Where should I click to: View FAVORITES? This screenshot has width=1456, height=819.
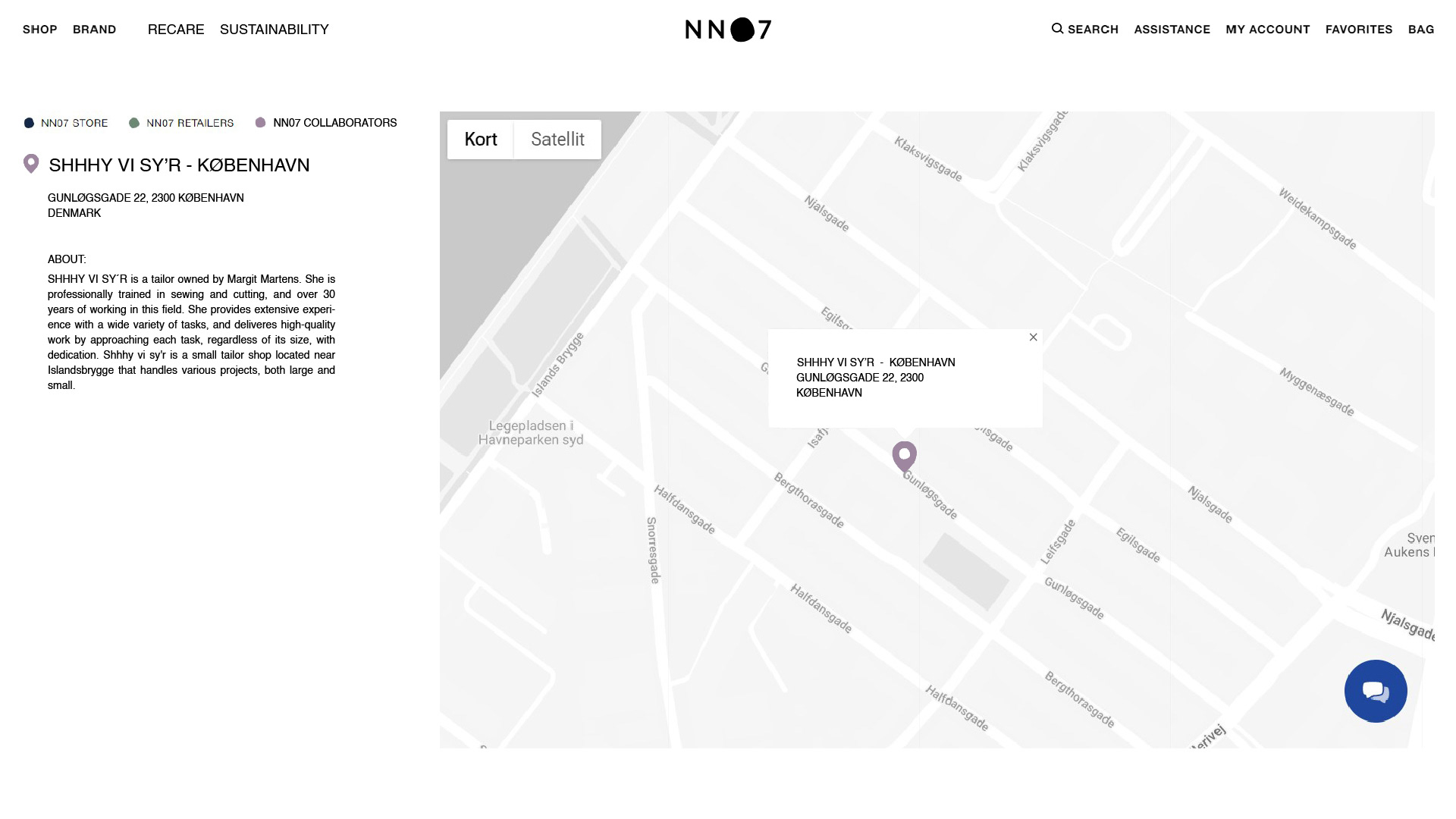pyautogui.click(x=1358, y=30)
